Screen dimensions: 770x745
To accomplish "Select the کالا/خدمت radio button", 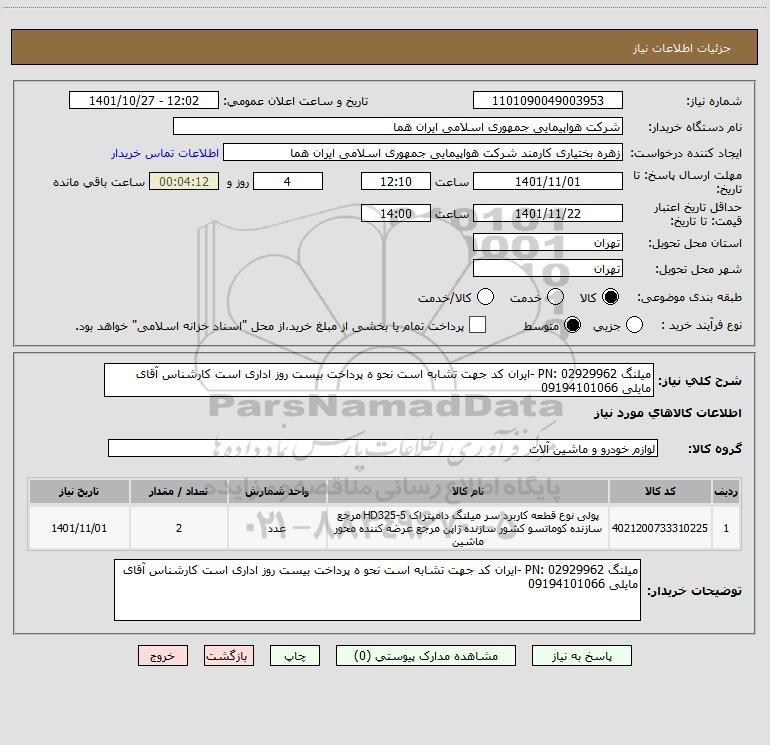I will (486, 297).
